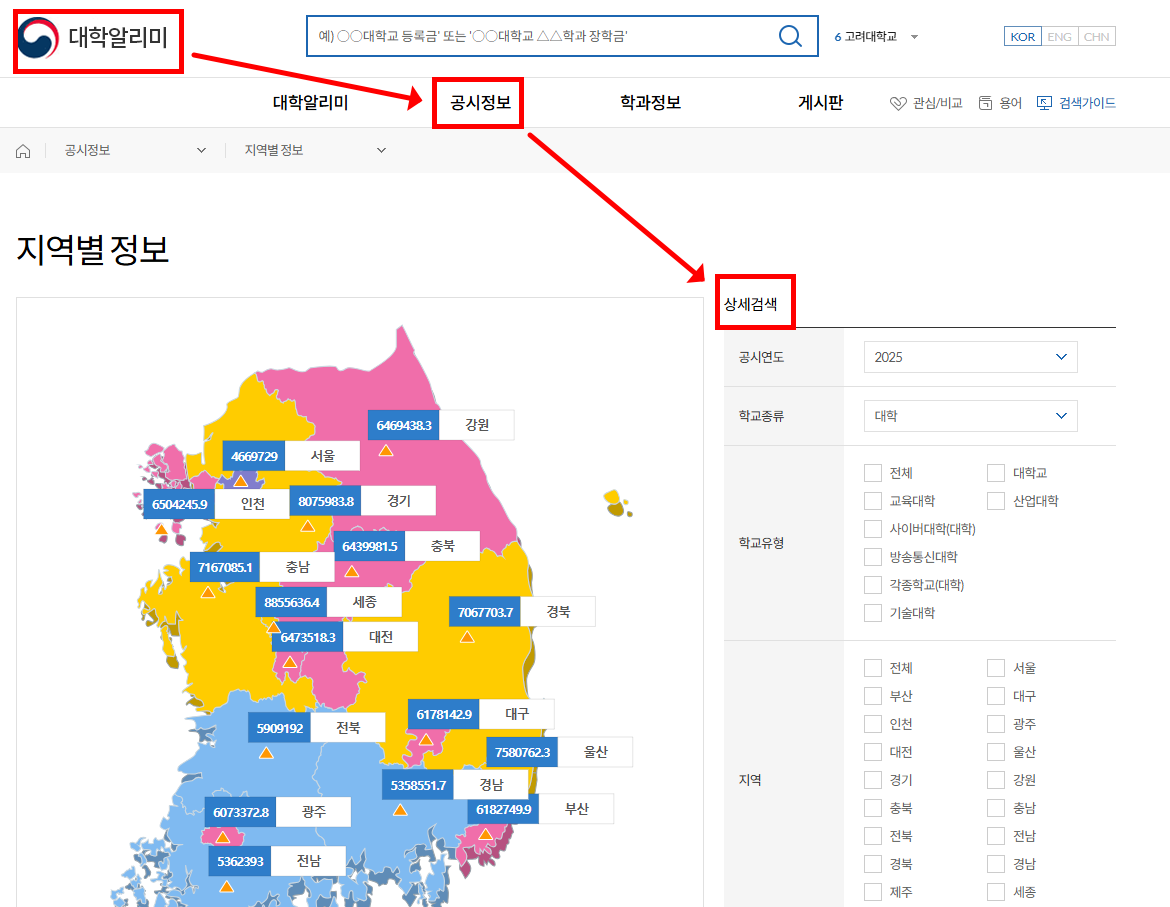Switch language to ENG
1170x907 pixels.
coord(1060,37)
